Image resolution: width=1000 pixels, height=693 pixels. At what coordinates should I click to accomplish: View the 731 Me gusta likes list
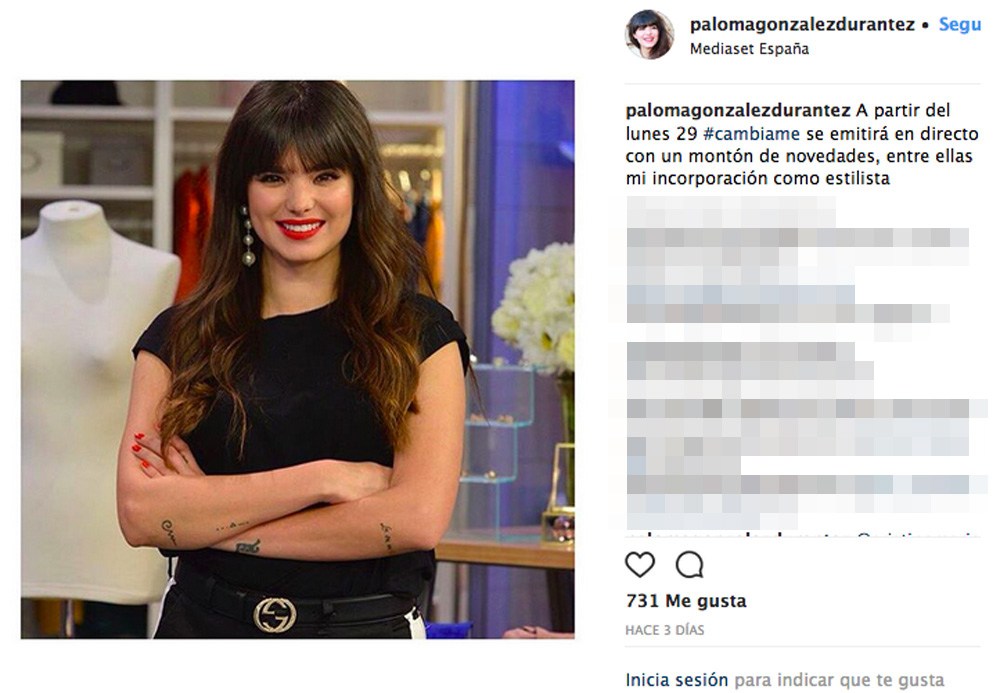(x=686, y=601)
